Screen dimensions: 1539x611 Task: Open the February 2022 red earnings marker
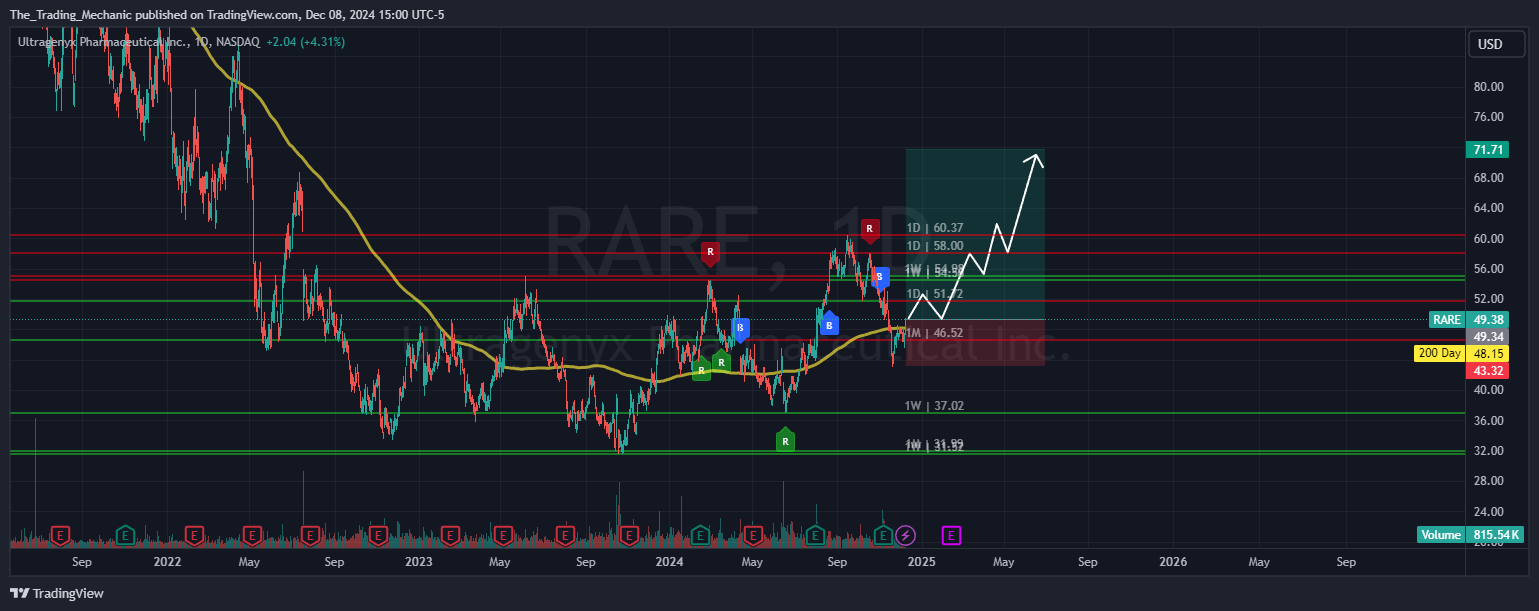pos(194,535)
